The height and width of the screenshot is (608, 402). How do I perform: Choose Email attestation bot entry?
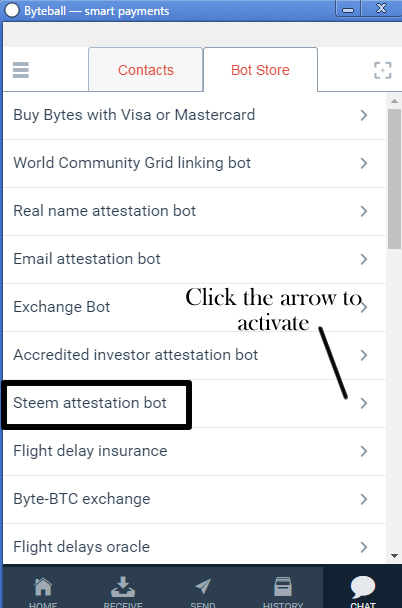[x=195, y=259]
